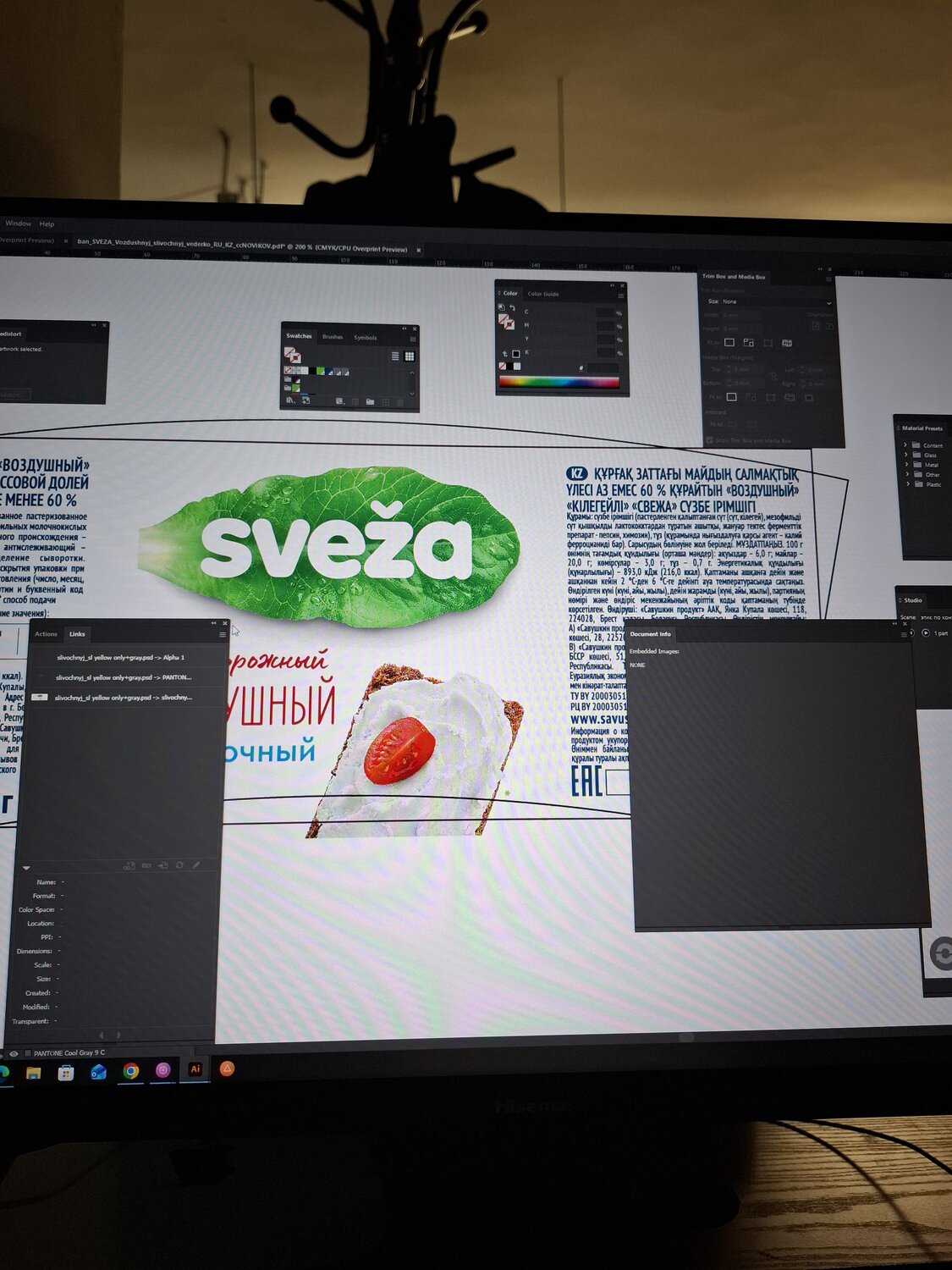Open the Links panel flyout menu
The height and width of the screenshot is (1270, 952).
point(223,634)
